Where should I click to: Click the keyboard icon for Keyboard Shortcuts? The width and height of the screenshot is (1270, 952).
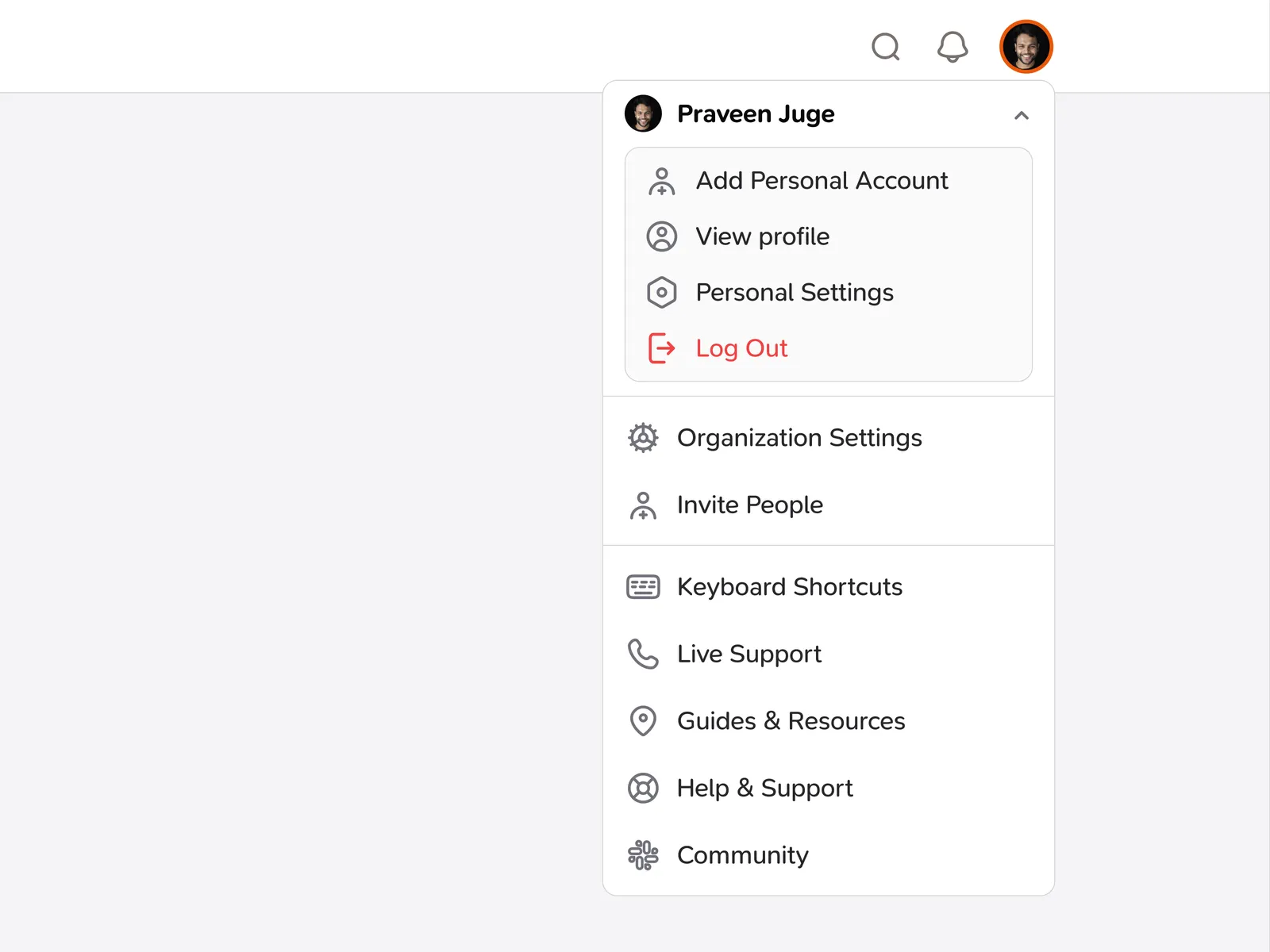coord(643,587)
